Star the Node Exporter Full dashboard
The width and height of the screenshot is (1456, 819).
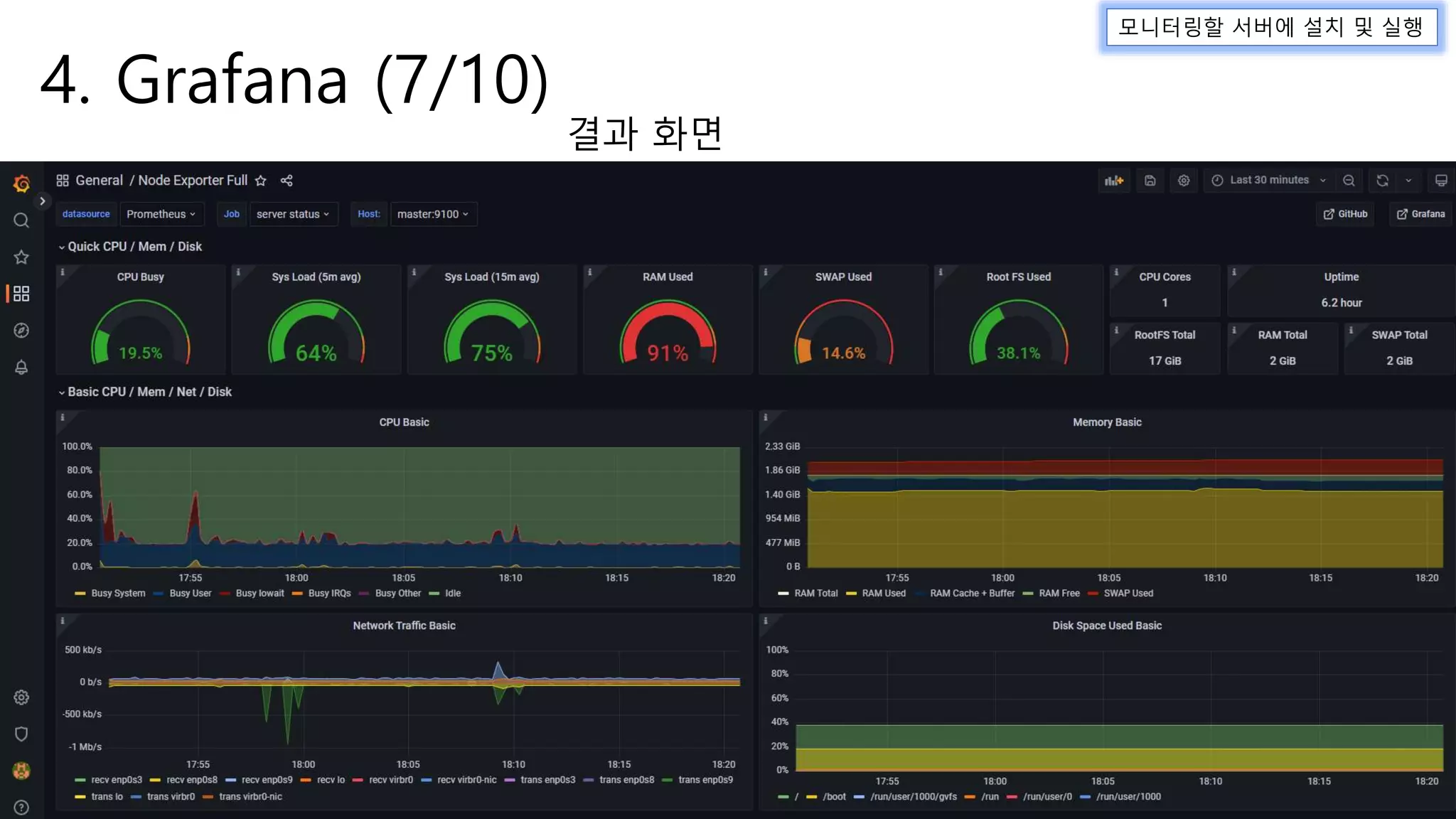point(261,181)
